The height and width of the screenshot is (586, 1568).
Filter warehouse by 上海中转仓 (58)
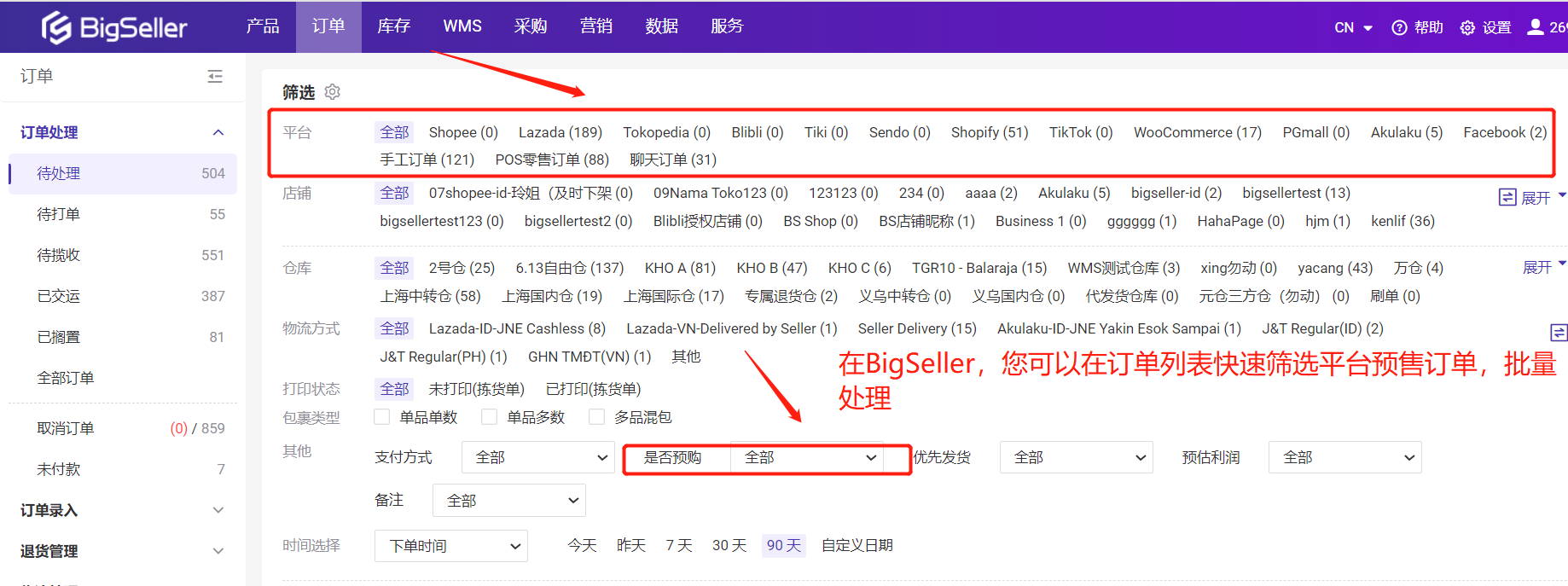click(x=431, y=296)
